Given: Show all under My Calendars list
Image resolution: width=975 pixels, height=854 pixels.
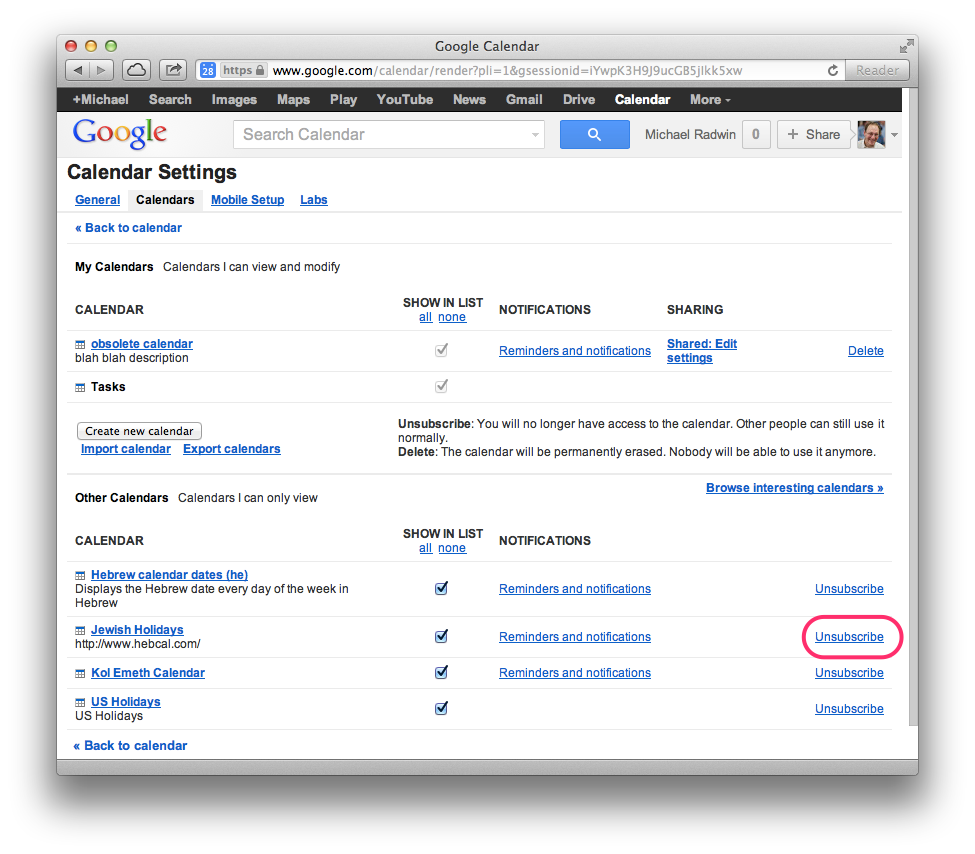Looking at the screenshot, I should [425, 317].
